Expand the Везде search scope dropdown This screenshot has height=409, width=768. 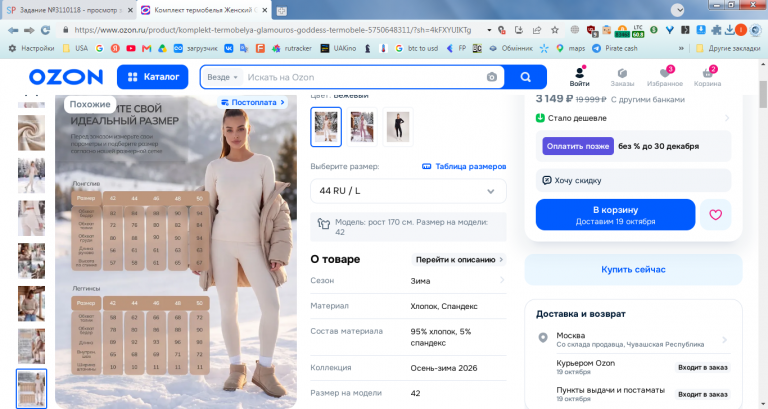[222, 77]
